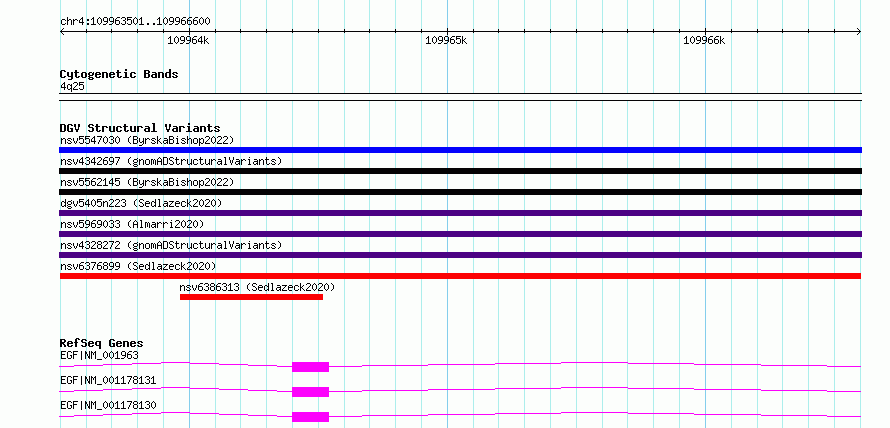Select the EGF|NM_001178131 transcript label
The width and height of the screenshot is (890, 428).
click(x=108, y=380)
